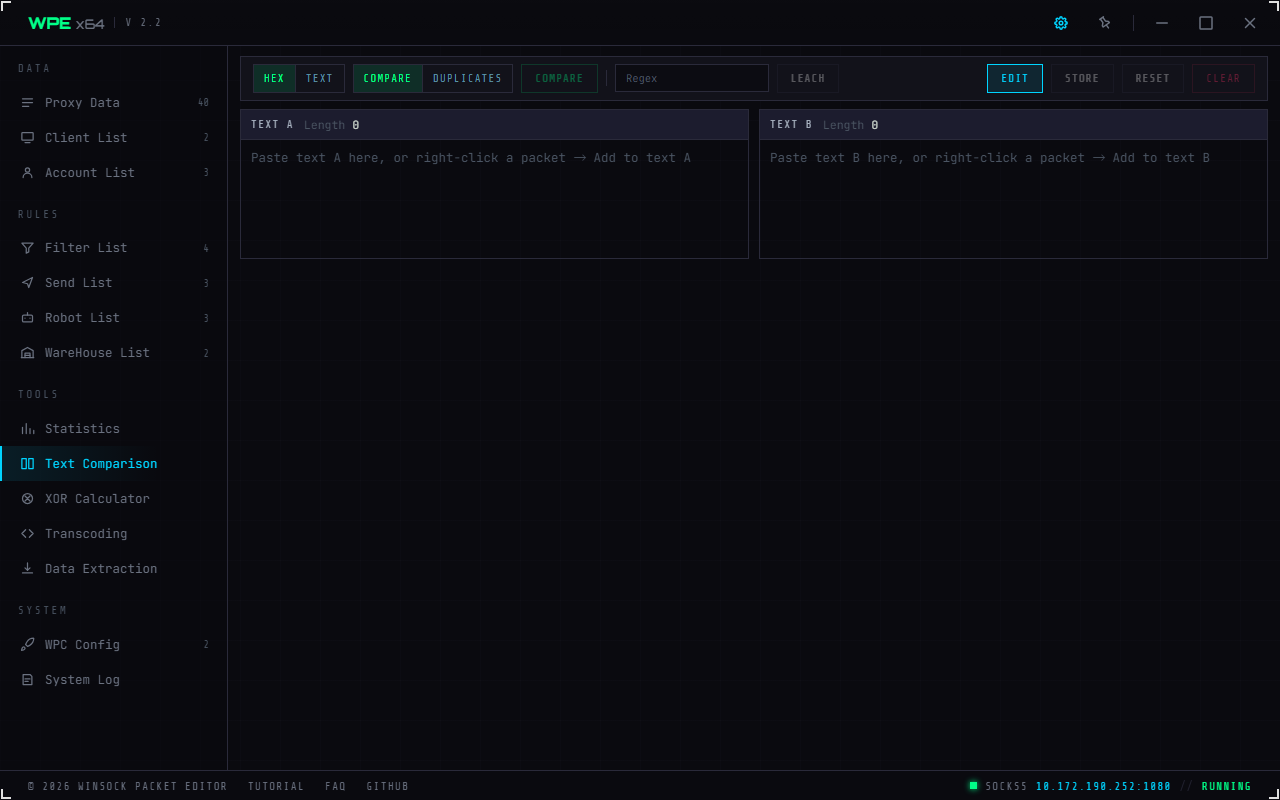
Task: Click the SOCKS address 10.172.190.252:1080
Action: click(x=1103, y=787)
